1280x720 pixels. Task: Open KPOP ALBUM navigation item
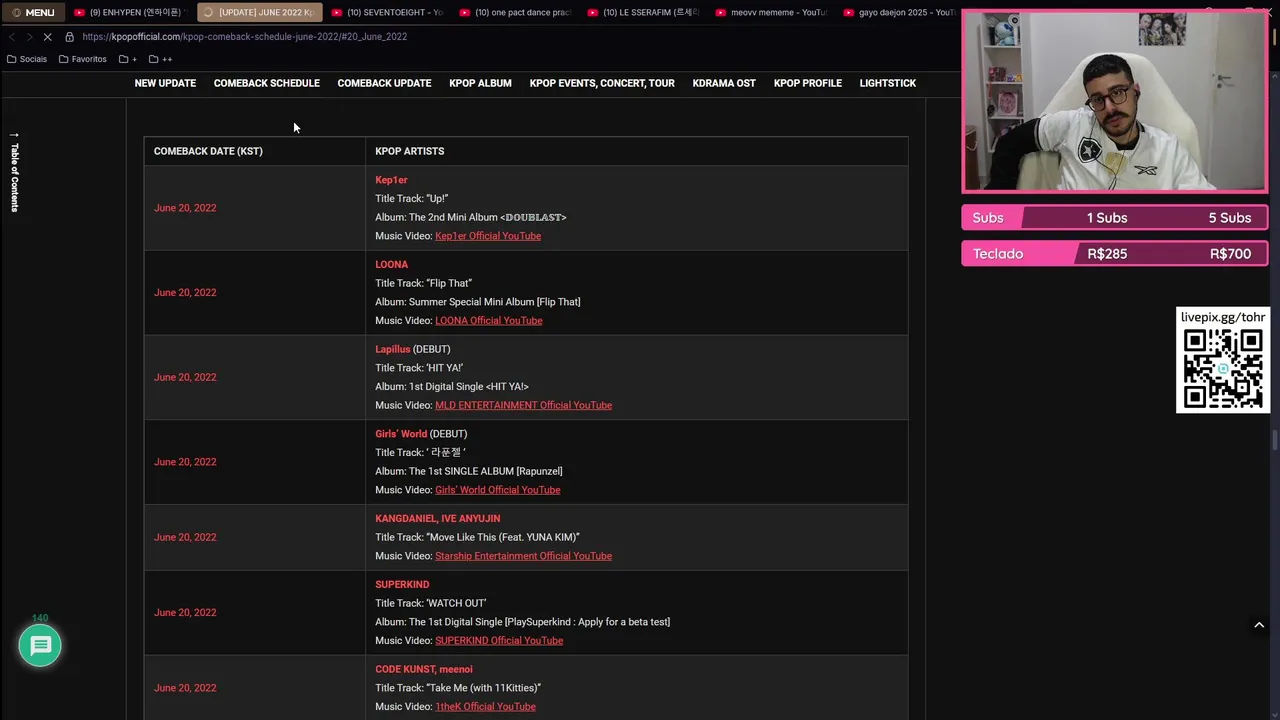coord(480,83)
